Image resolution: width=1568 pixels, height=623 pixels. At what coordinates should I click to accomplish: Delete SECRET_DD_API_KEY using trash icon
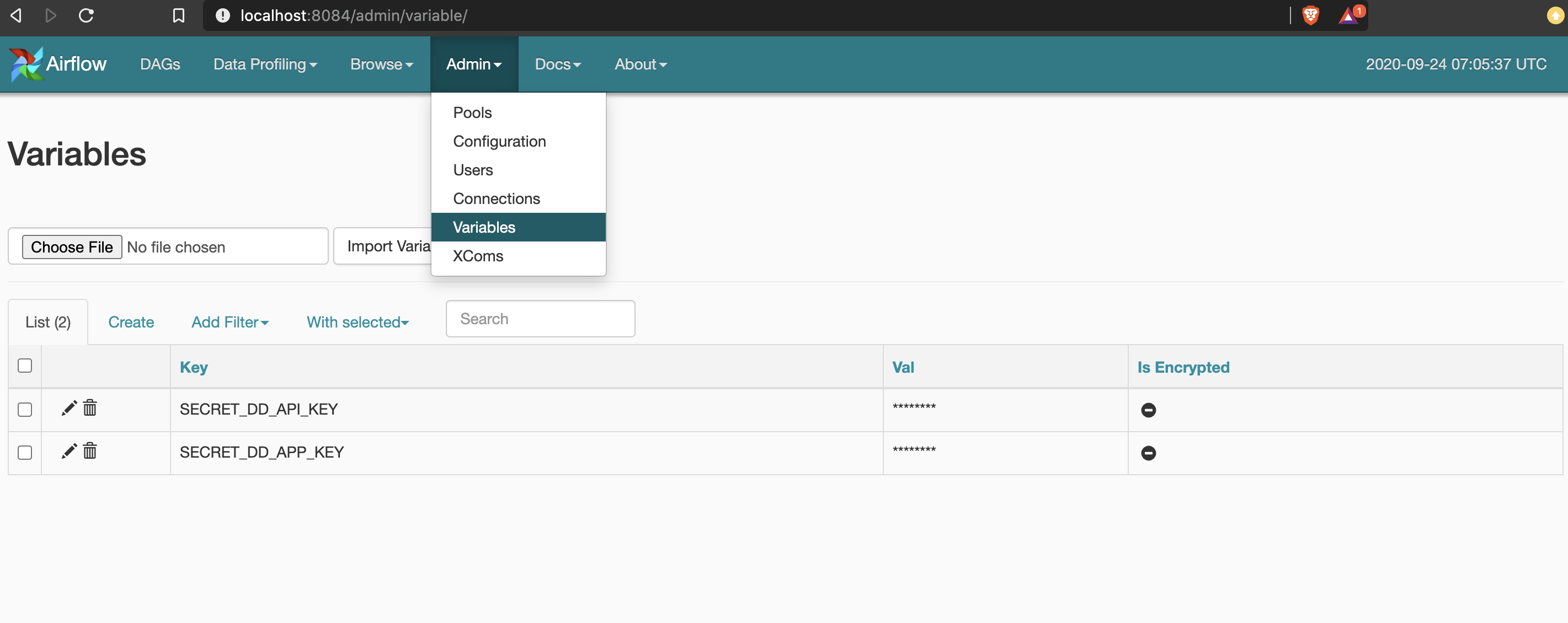coord(90,407)
